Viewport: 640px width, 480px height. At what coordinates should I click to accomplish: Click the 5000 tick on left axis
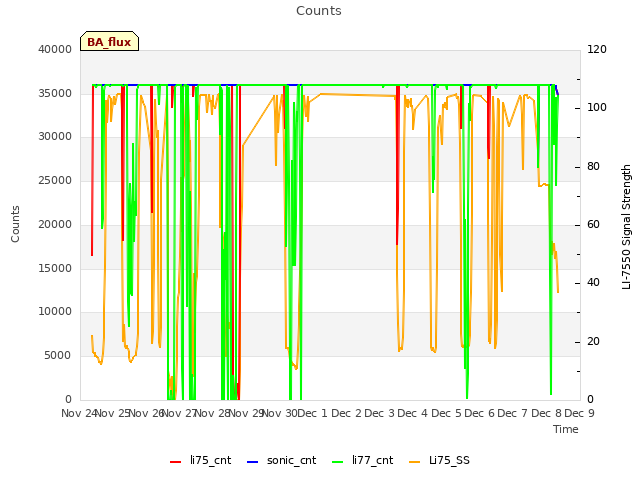[58, 356]
